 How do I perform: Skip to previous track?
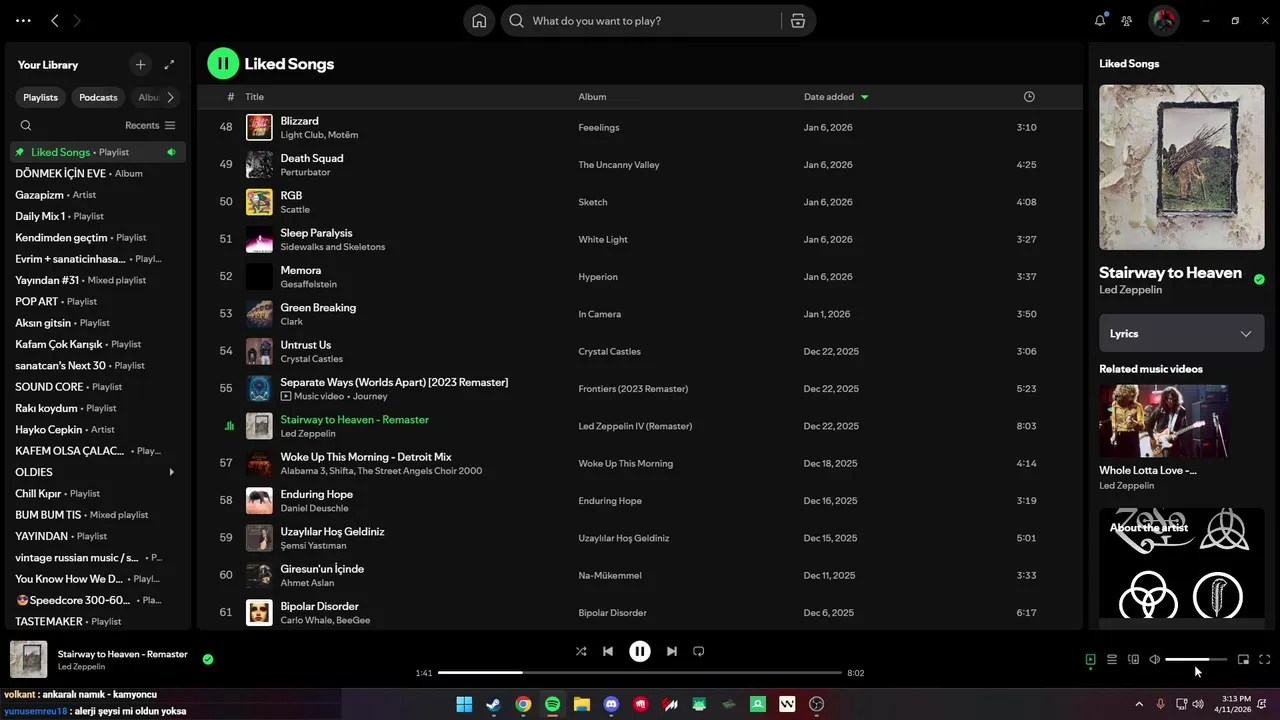click(608, 651)
